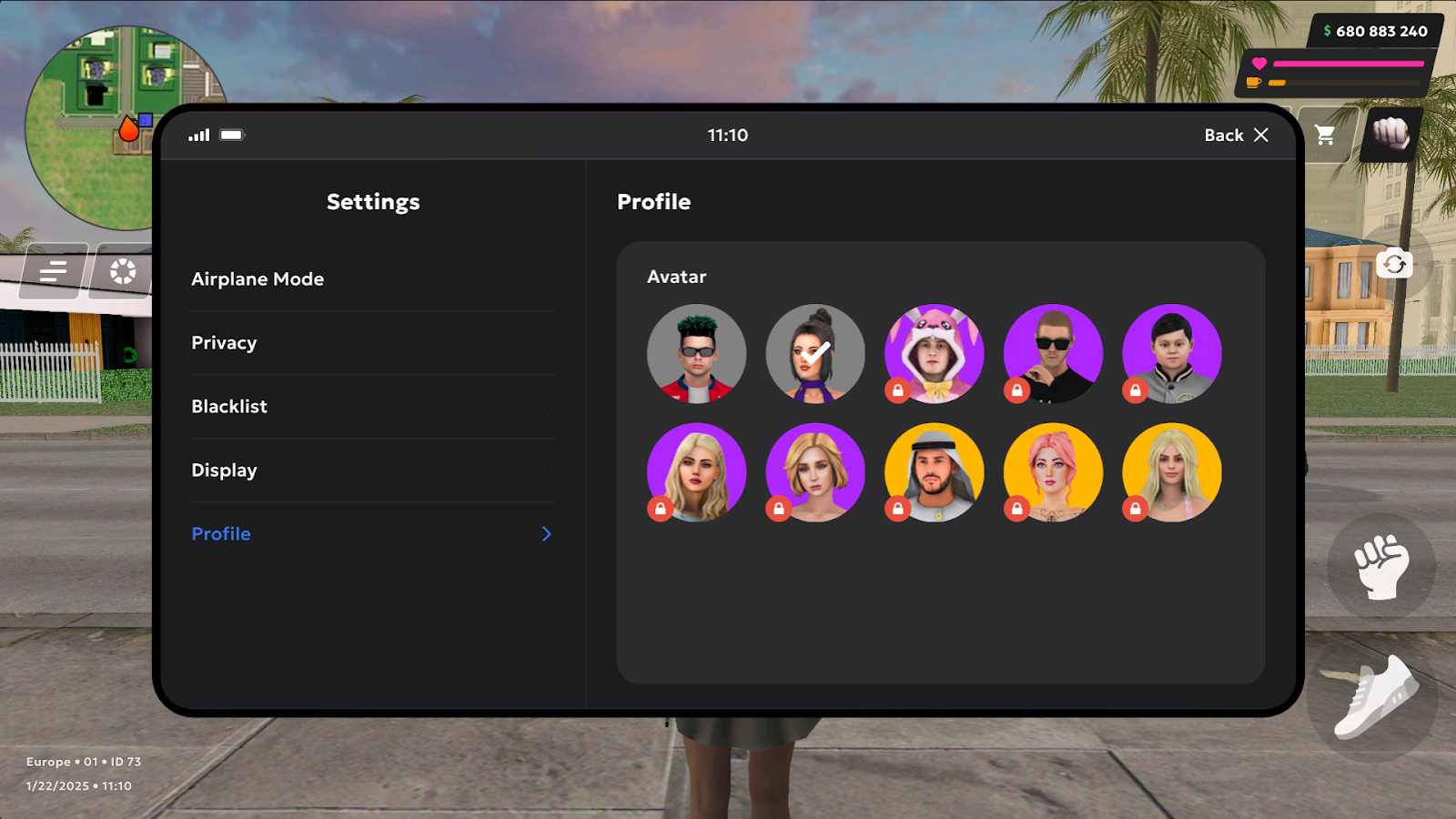Click the orange hunger bar
This screenshot has height=819, width=1456.
pyautogui.click(x=1346, y=83)
